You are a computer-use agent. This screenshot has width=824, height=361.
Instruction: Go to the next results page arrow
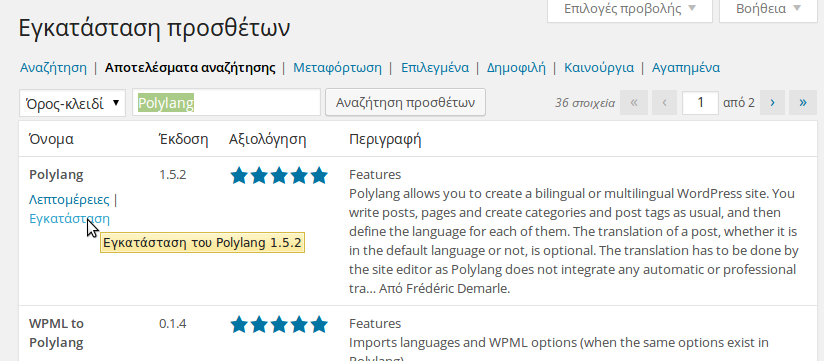point(772,102)
